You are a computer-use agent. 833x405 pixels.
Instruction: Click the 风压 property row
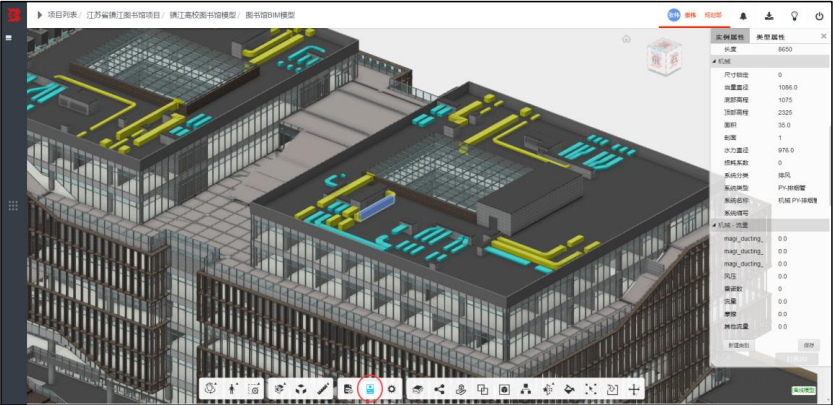[x=769, y=276]
